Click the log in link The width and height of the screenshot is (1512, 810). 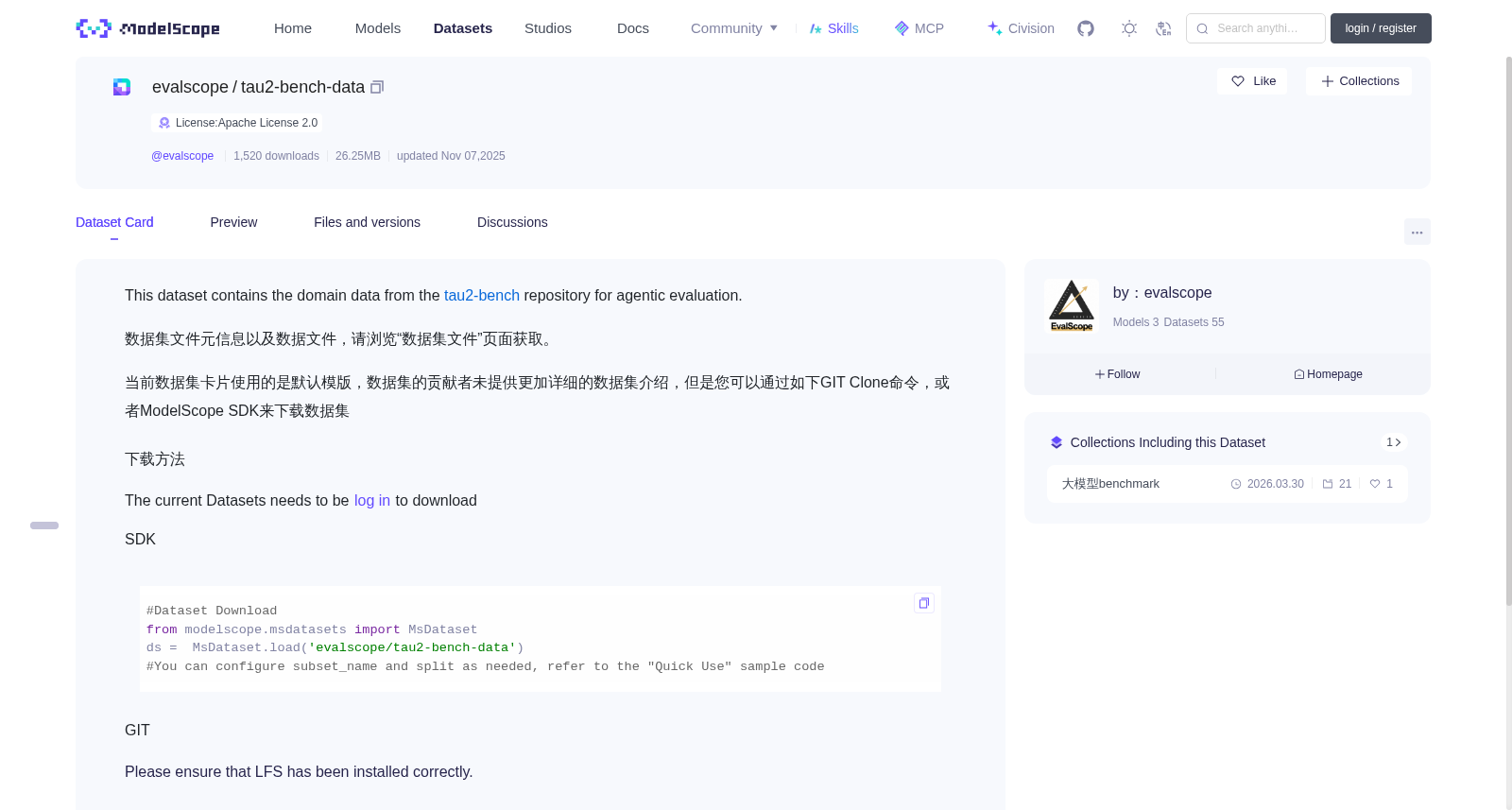click(372, 501)
